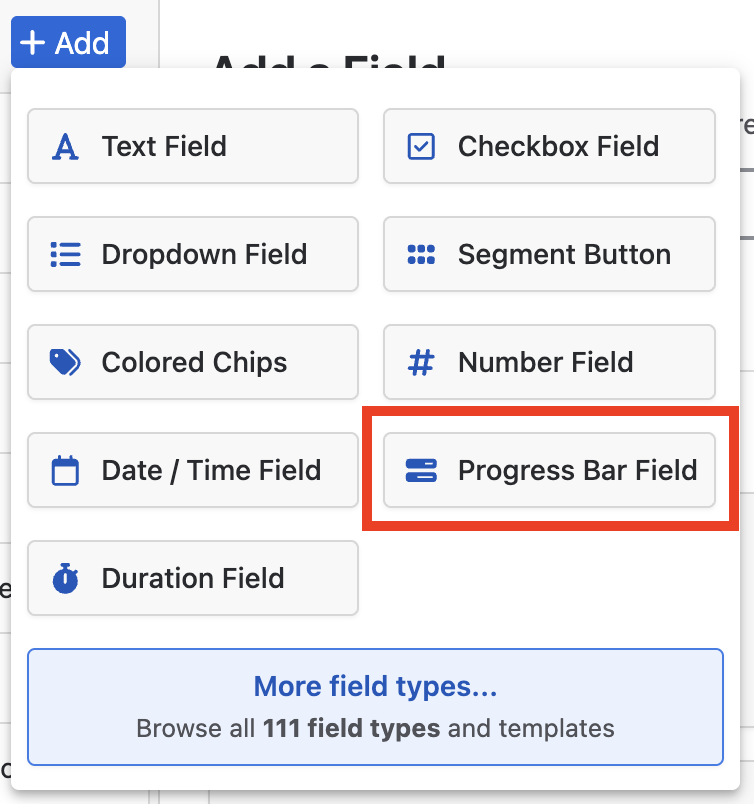This screenshot has width=754, height=804.
Task: Select Checkbox Field from the menu
Action: pyautogui.click(x=549, y=146)
